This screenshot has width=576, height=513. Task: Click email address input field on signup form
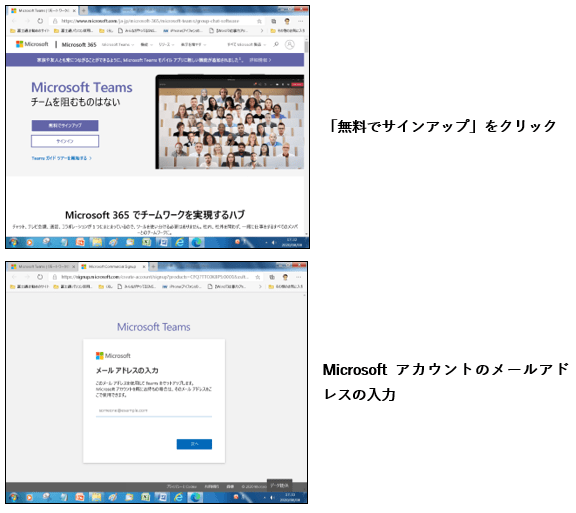point(154,411)
